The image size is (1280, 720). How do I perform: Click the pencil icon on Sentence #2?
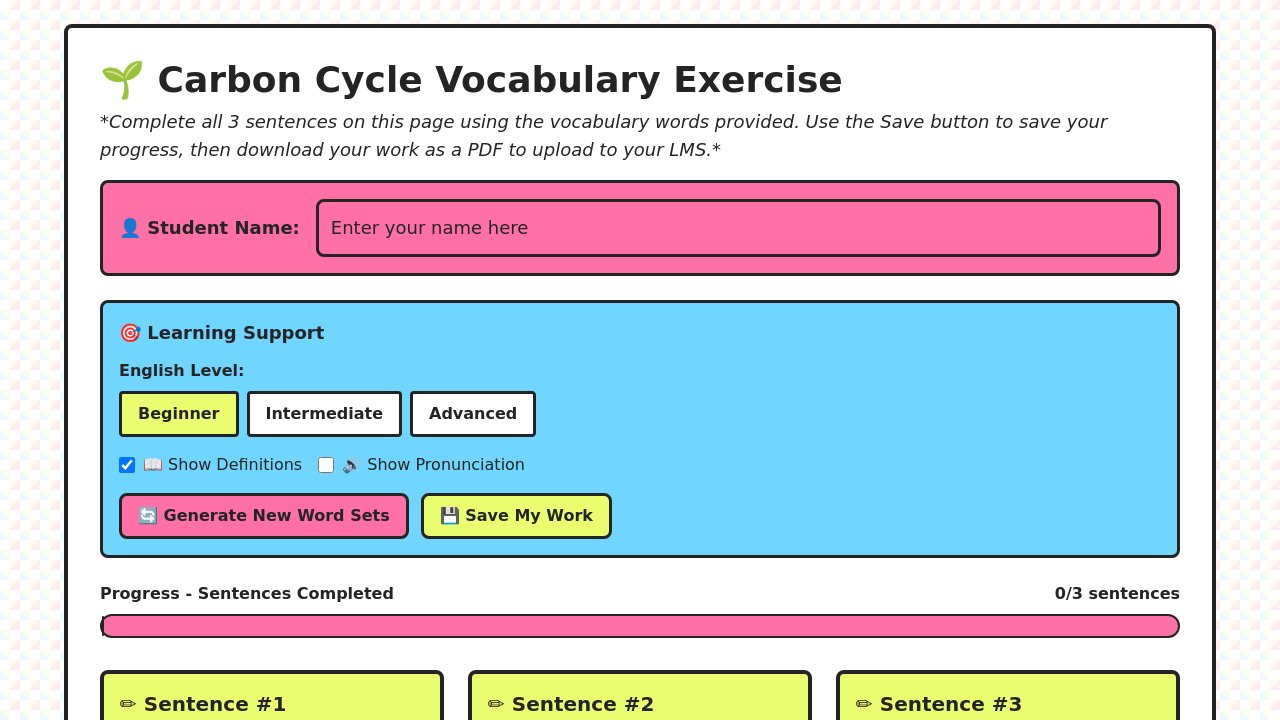point(496,704)
